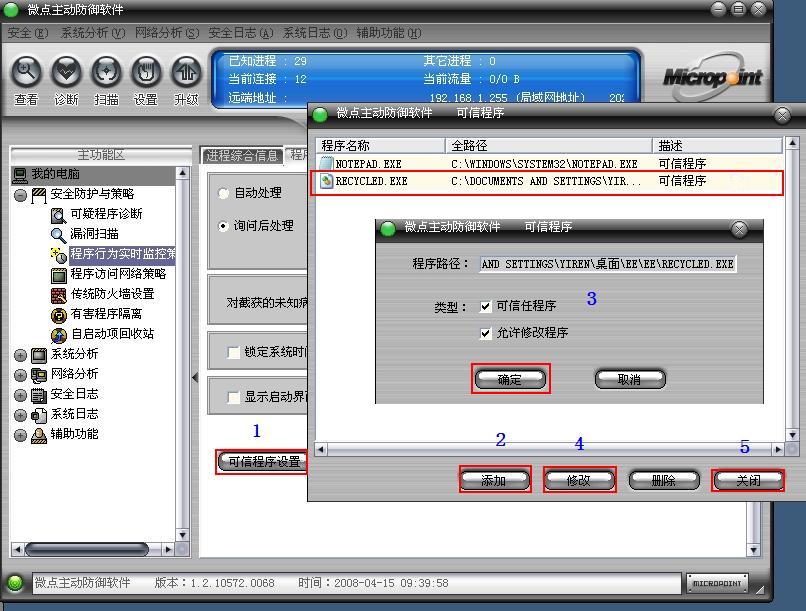Viewport: 806px width, 611px height.
Task: Click the 修改 modify button
Action: pyautogui.click(x=579, y=480)
